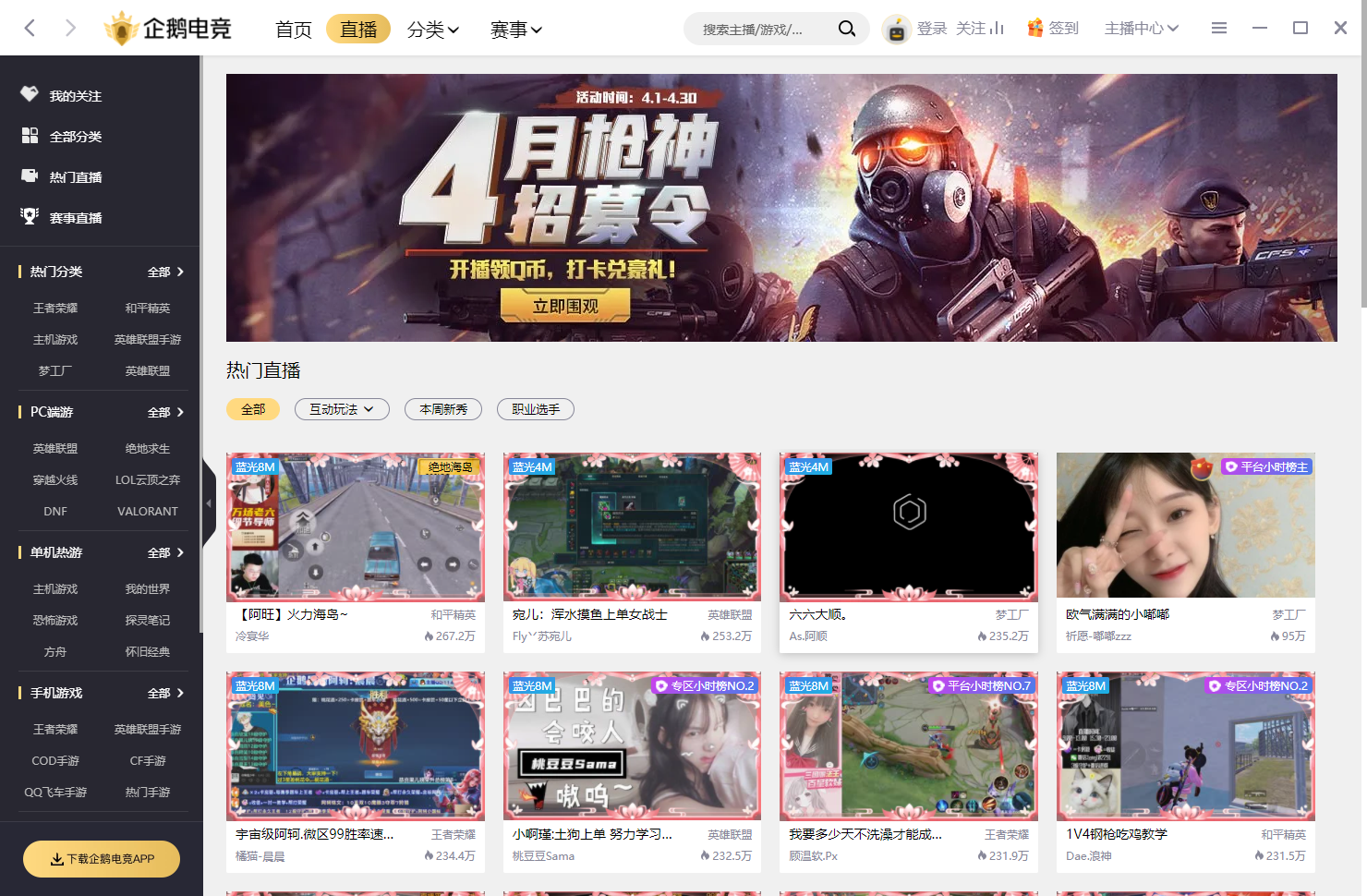Open the hamburger menu icon
This screenshot has width=1367, height=896.
(1219, 29)
